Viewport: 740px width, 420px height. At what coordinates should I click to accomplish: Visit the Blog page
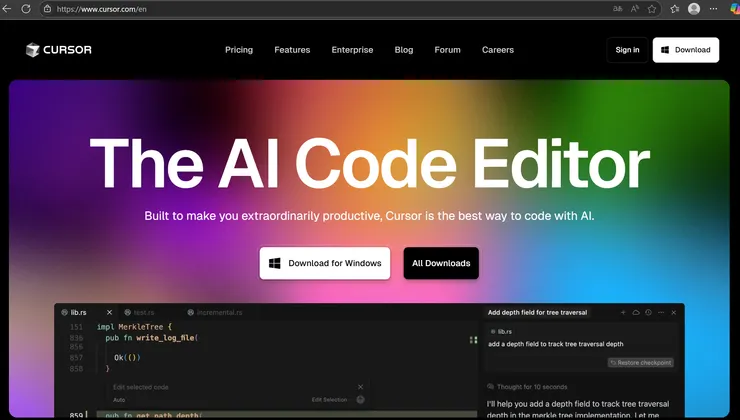[x=404, y=50]
